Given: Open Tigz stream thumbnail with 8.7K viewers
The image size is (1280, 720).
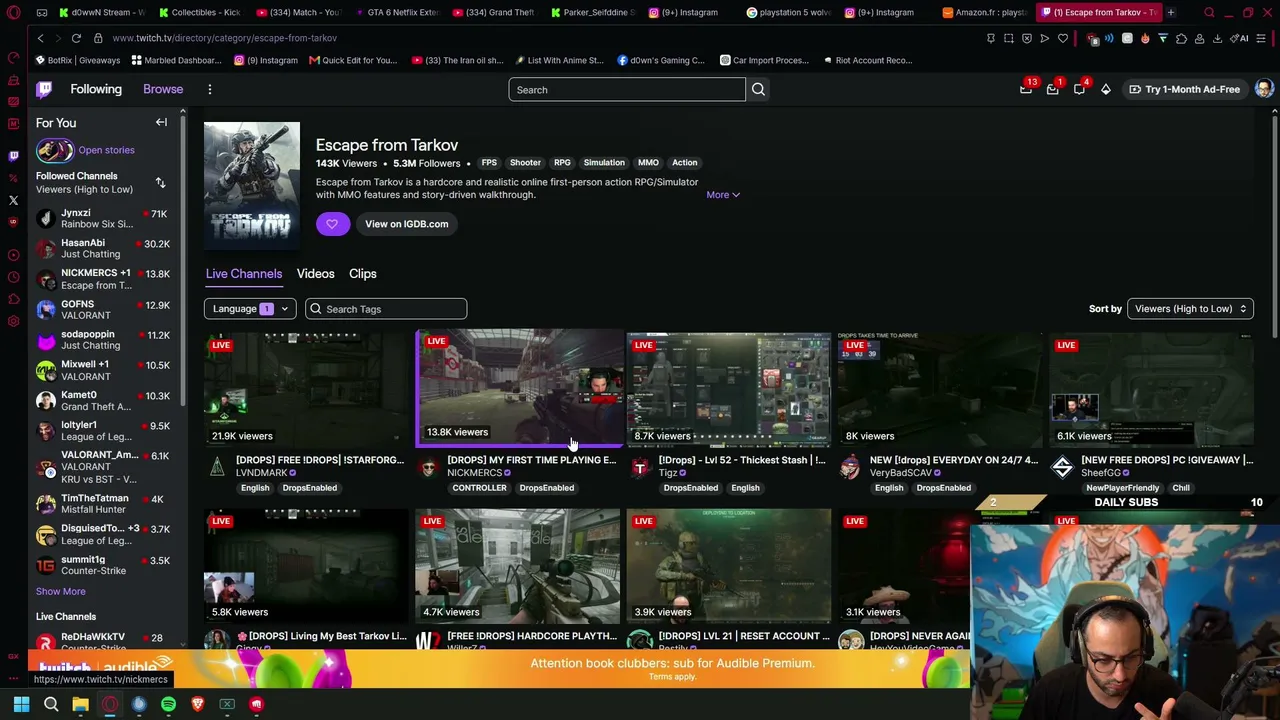Looking at the screenshot, I should (x=729, y=390).
